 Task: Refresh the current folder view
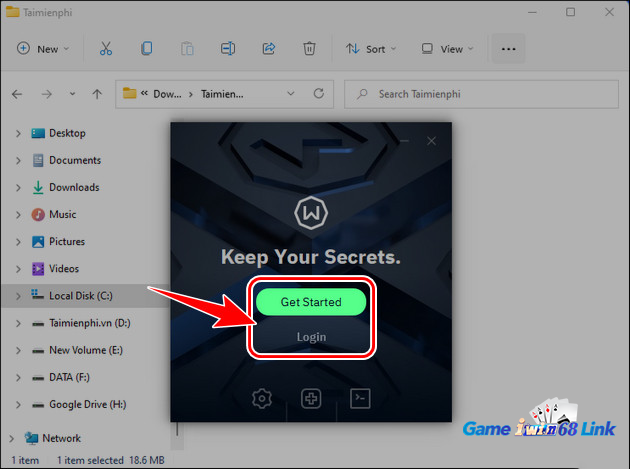click(318, 94)
